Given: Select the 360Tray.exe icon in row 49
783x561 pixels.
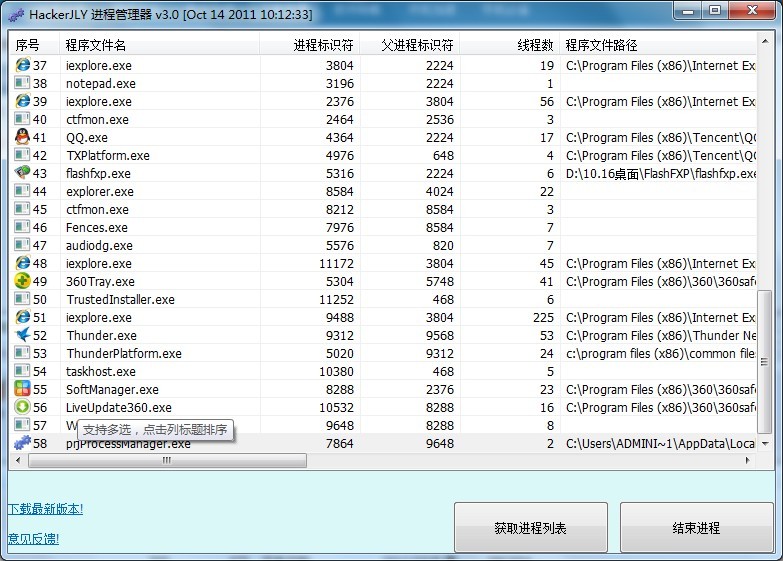Looking at the screenshot, I should 22,282.
